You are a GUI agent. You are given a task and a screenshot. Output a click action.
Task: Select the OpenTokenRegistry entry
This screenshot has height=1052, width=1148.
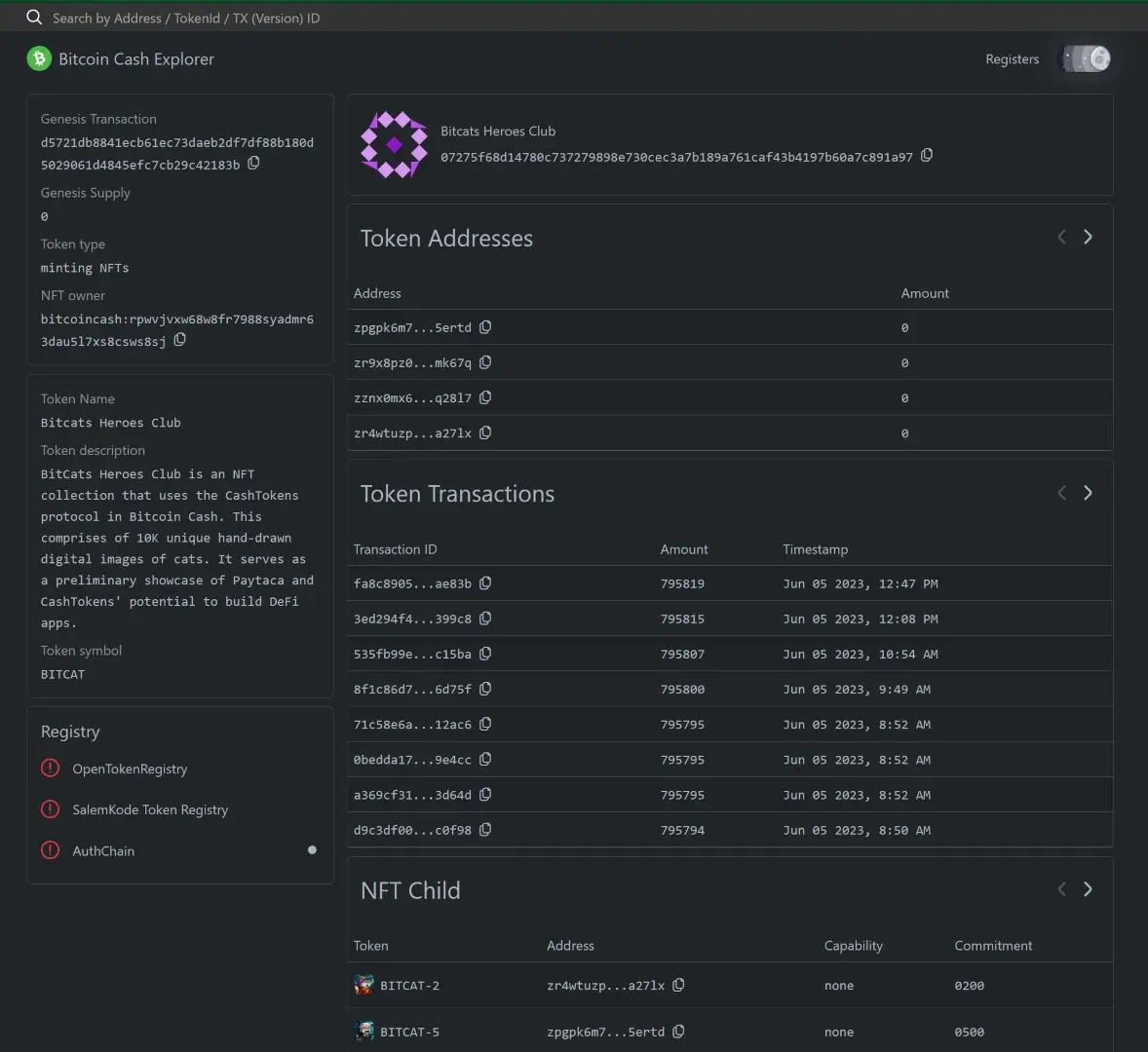click(130, 769)
